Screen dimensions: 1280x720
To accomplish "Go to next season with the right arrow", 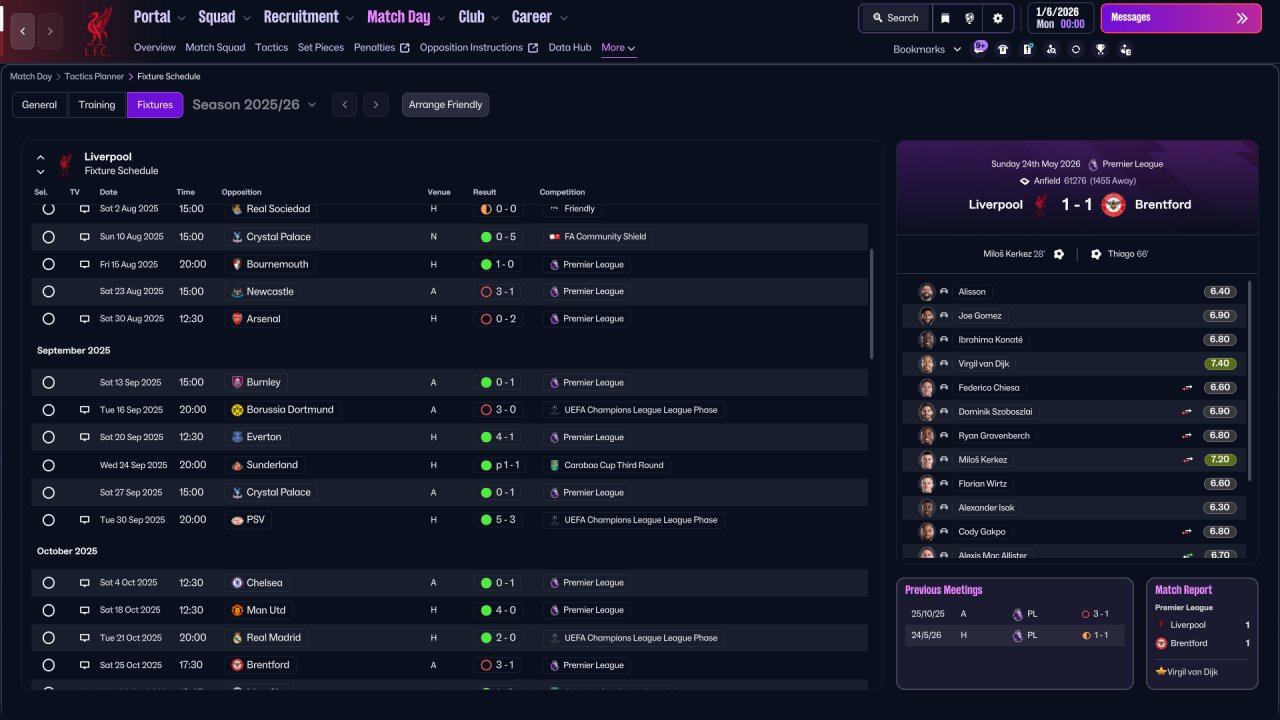I will pyautogui.click(x=376, y=105).
